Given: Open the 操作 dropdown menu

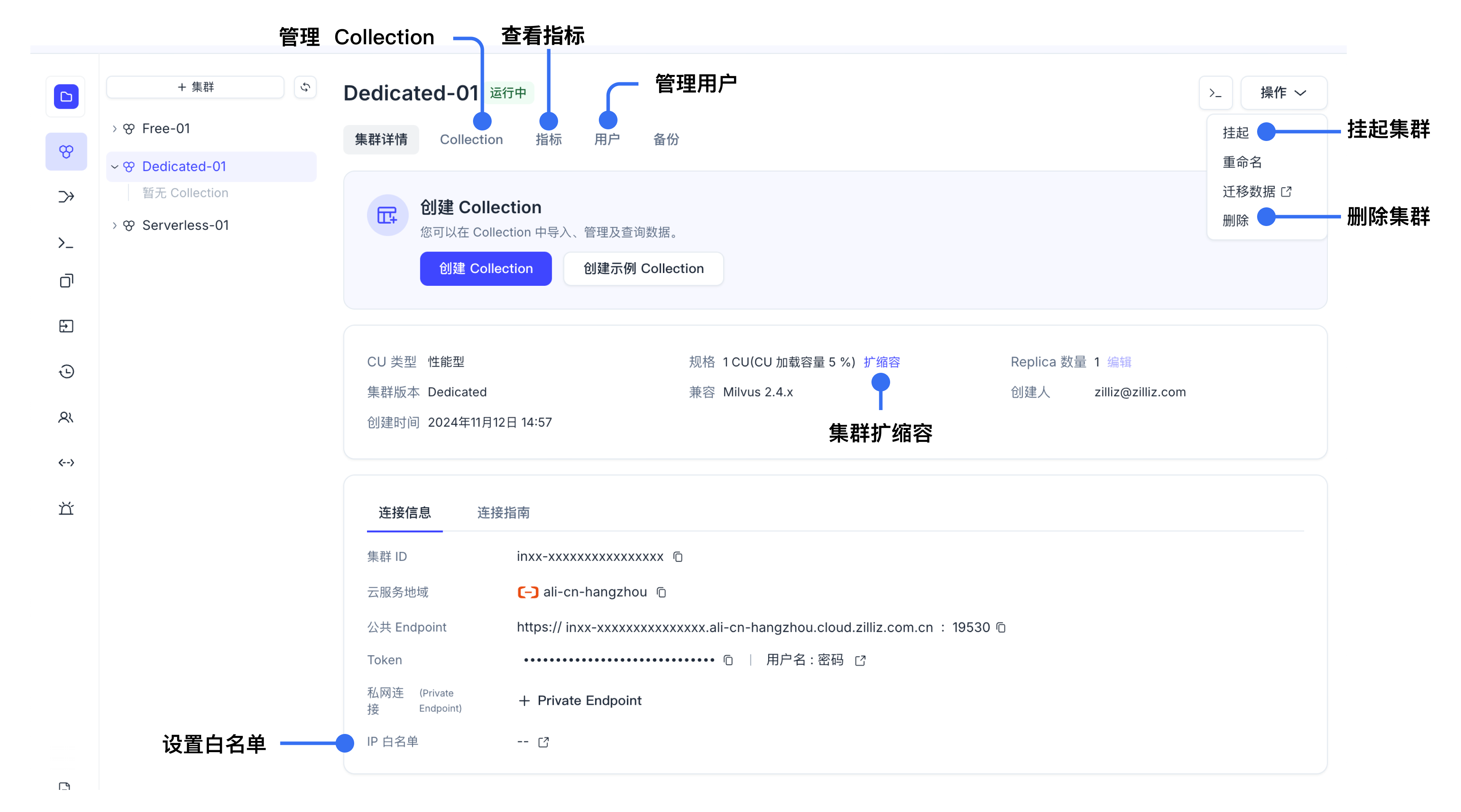Looking at the screenshot, I should 1284,92.
